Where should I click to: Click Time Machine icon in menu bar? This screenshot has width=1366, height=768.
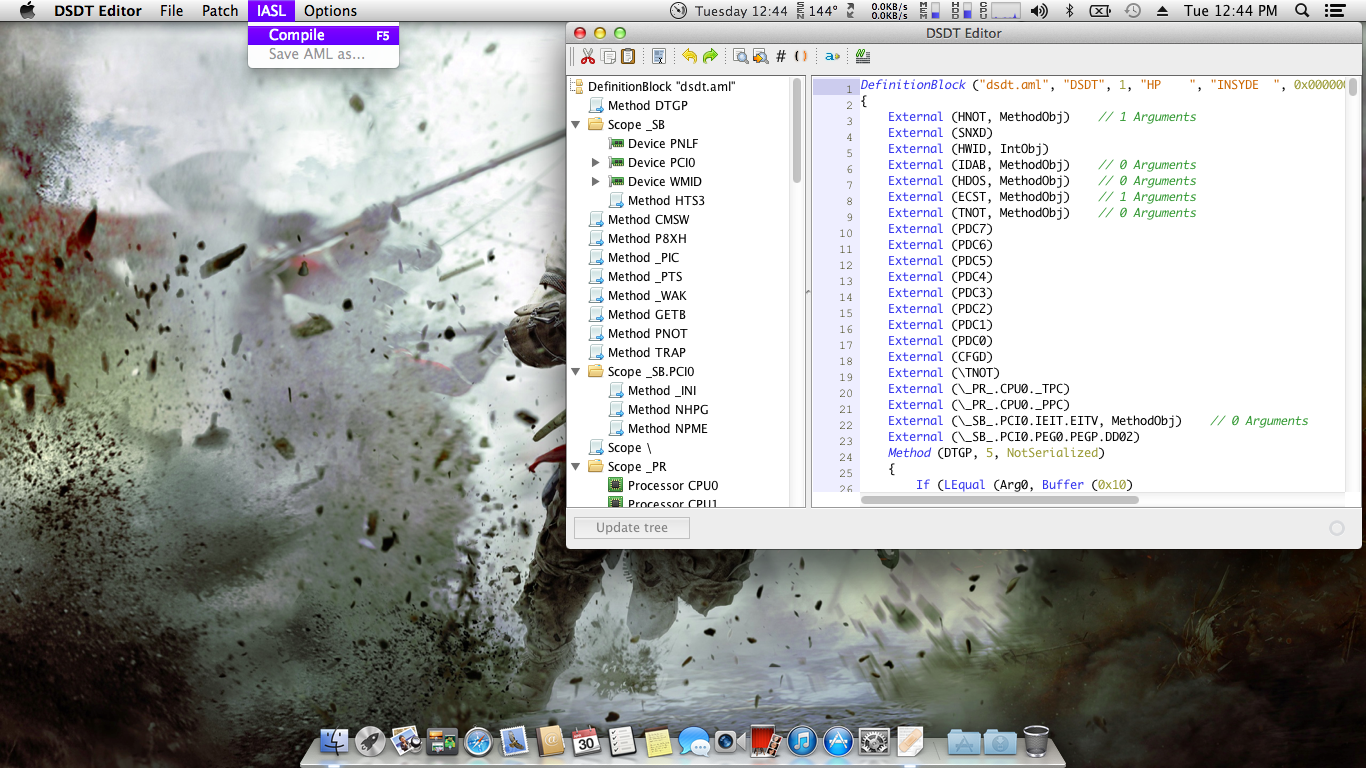click(x=1133, y=11)
